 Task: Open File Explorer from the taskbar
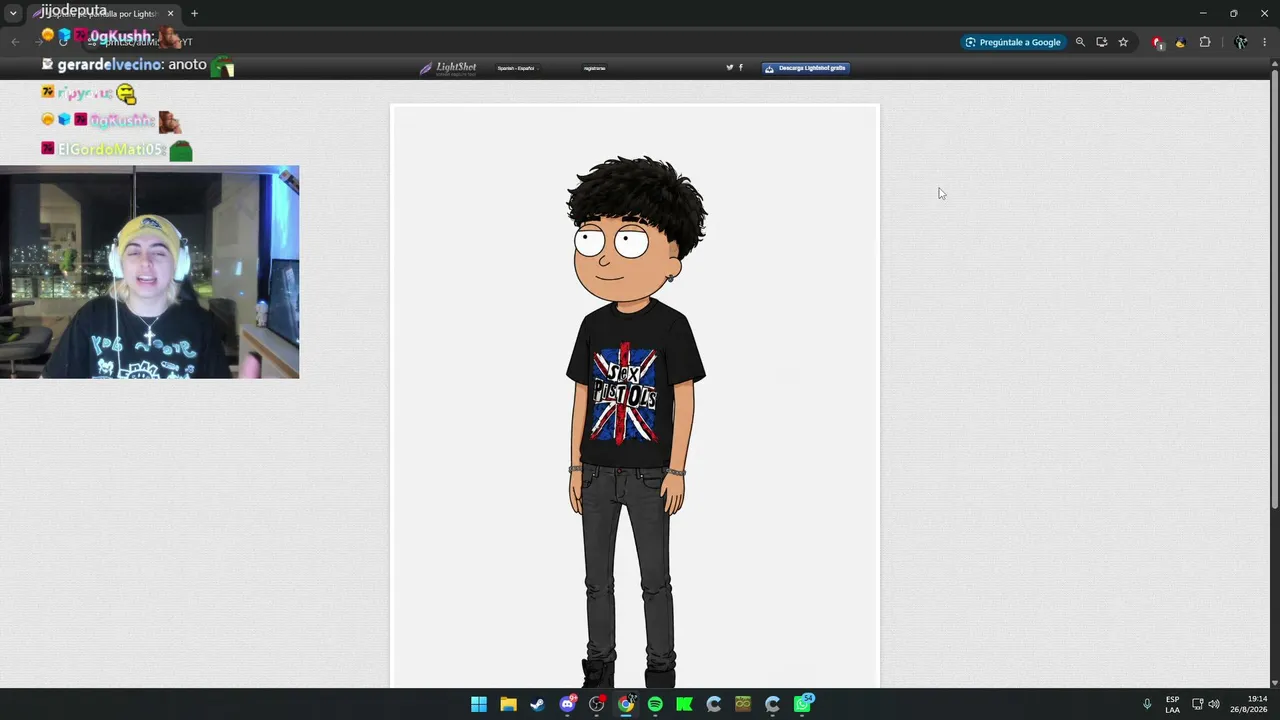pyautogui.click(x=508, y=704)
